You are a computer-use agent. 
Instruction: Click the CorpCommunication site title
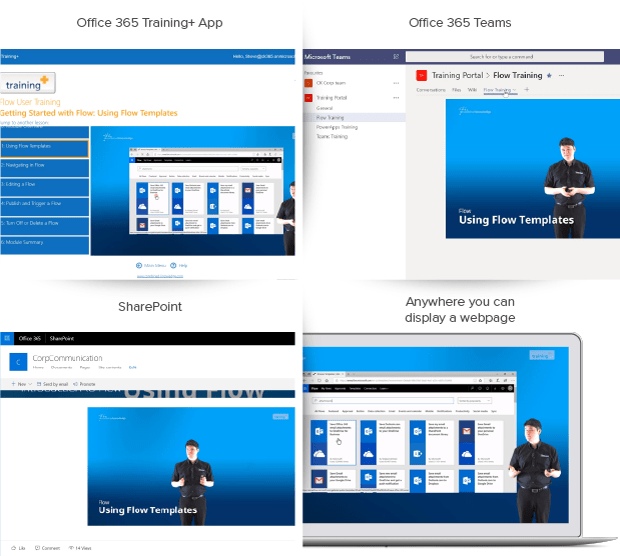(67, 358)
